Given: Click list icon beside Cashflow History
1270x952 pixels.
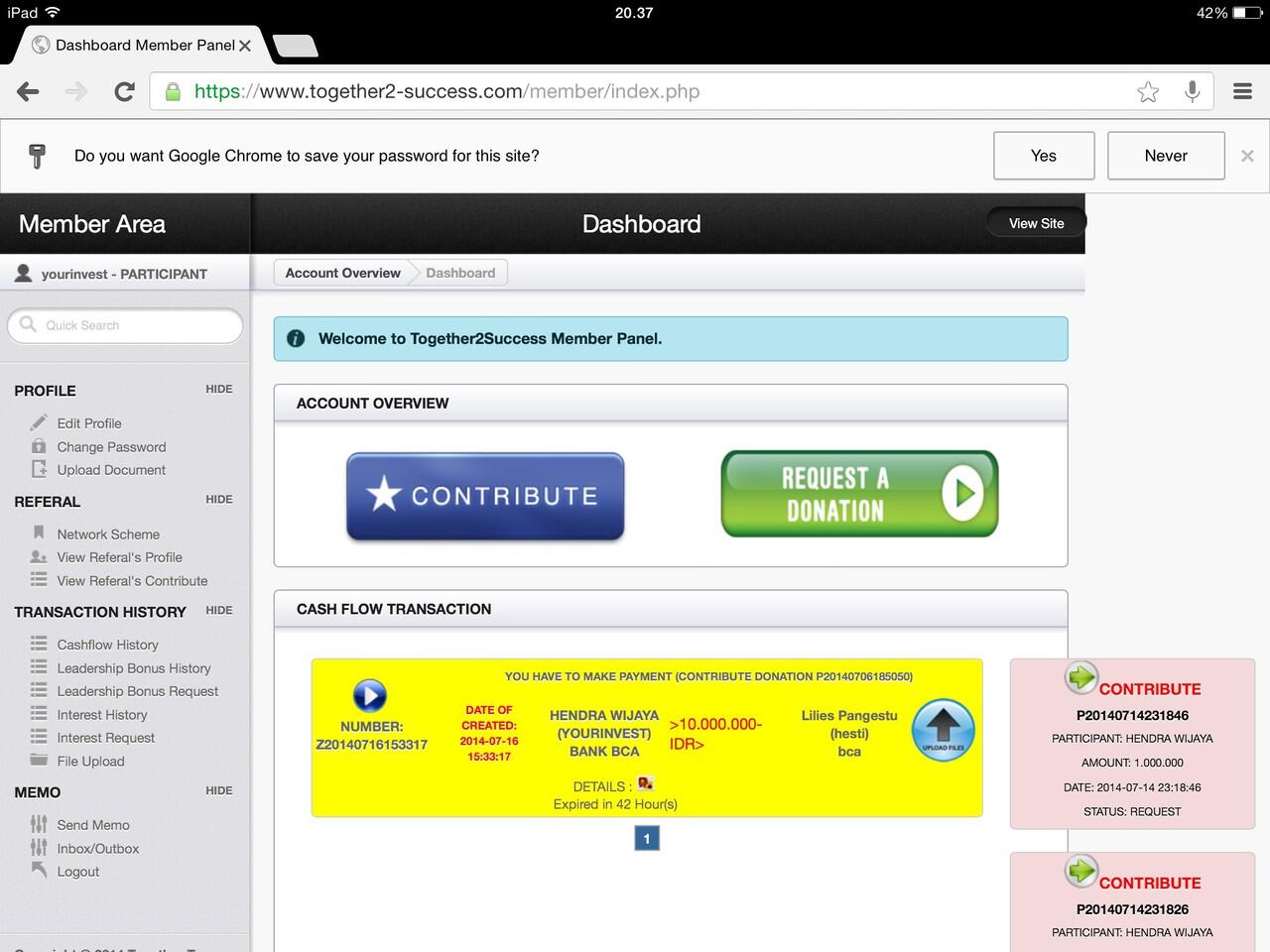Looking at the screenshot, I should click(x=39, y=643).
